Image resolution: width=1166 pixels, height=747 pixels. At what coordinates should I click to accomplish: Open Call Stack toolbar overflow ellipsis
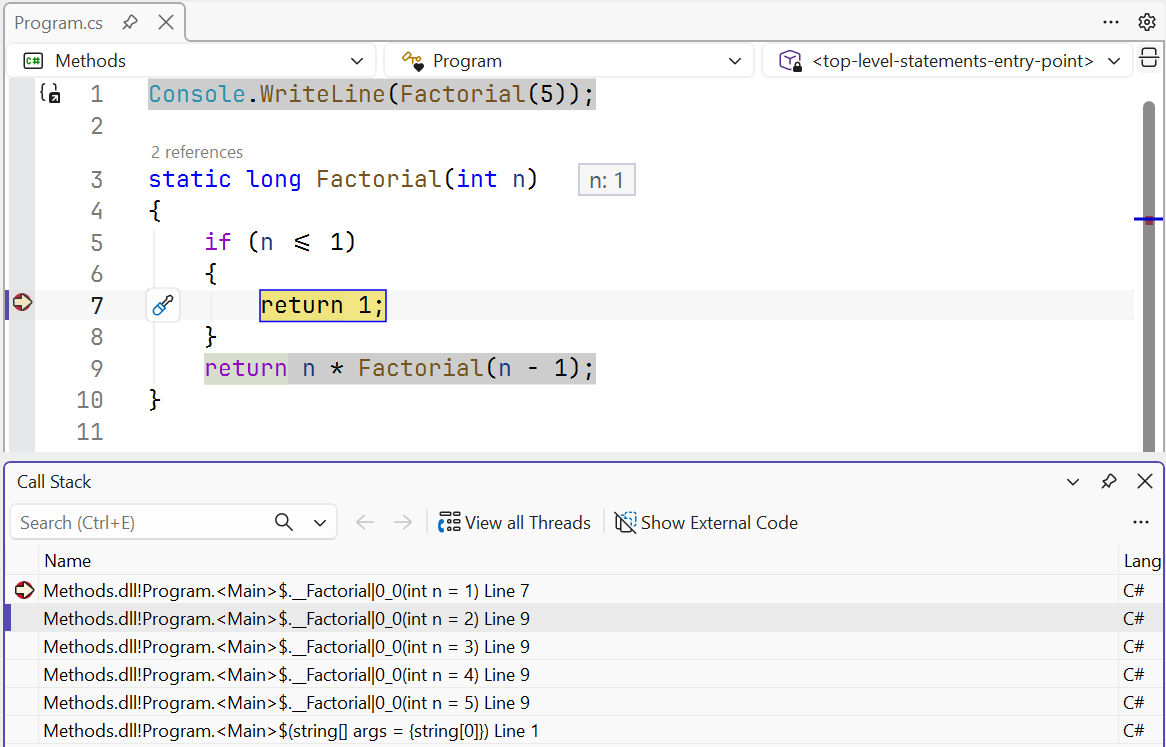[x=1141, y=523]
